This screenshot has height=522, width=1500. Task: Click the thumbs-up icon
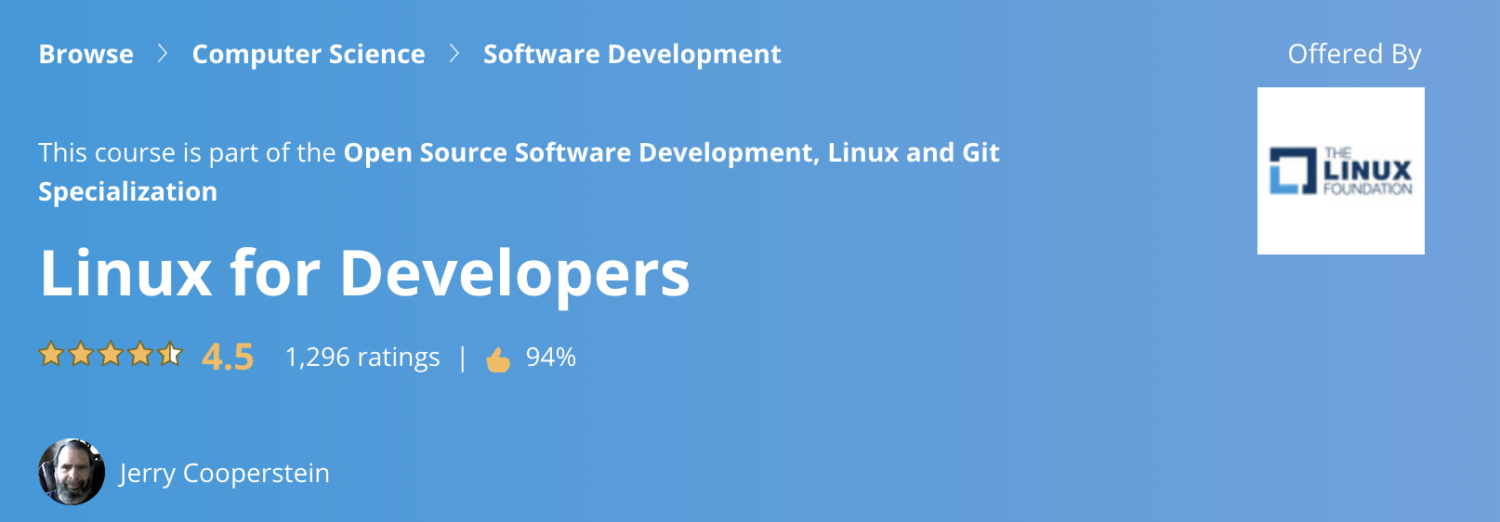498,359
